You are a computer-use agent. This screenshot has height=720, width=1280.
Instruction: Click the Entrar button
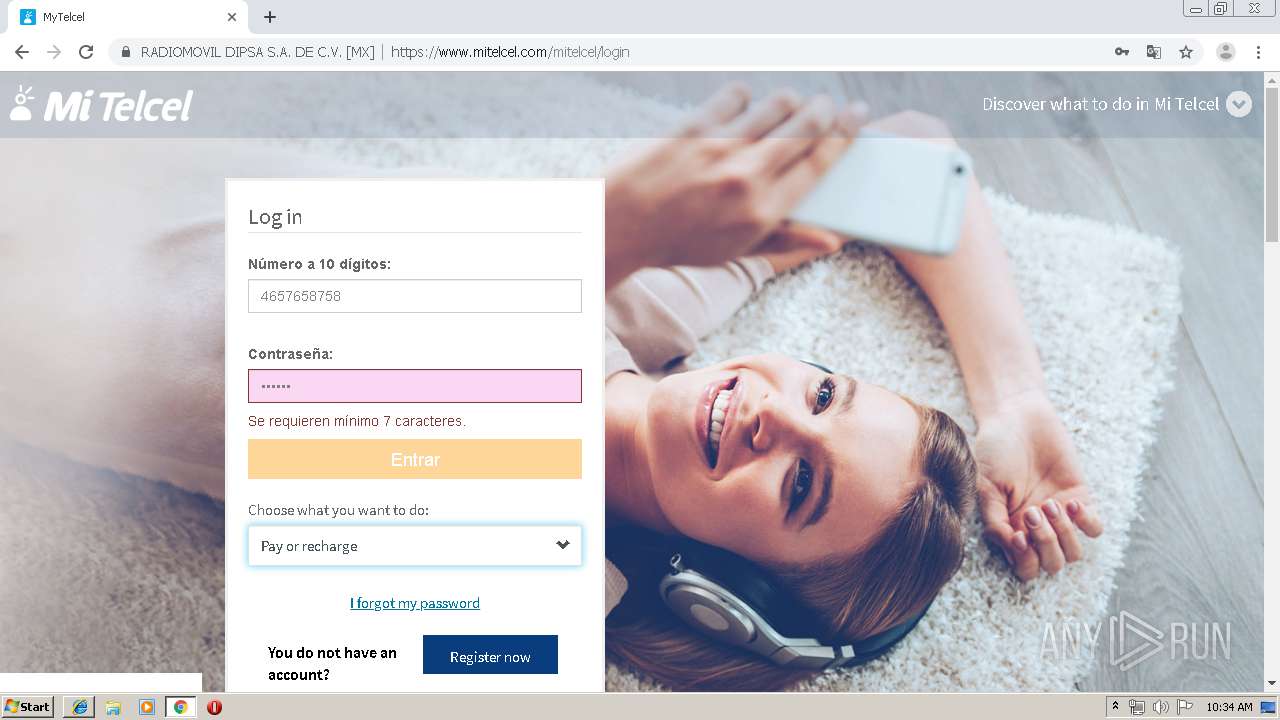point(415,459)
